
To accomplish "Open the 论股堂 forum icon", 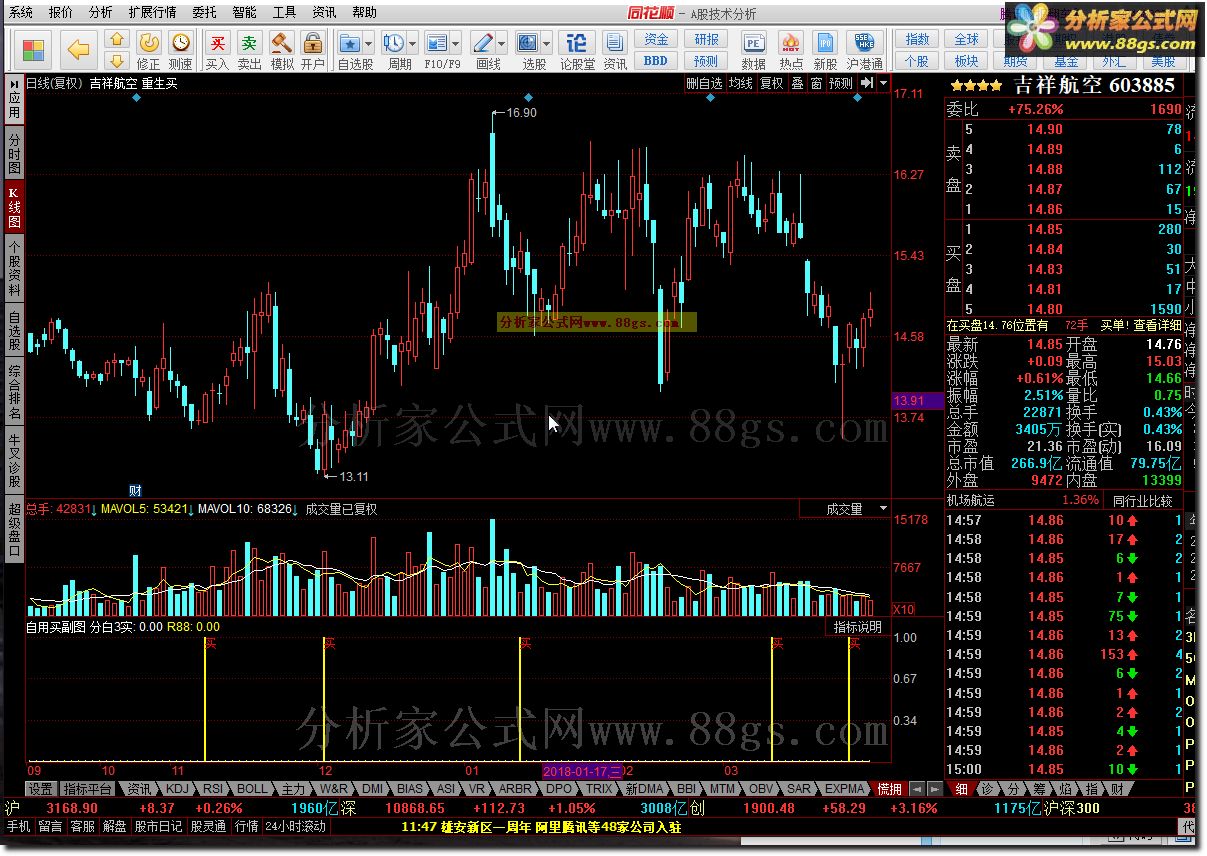I will 577,50.
